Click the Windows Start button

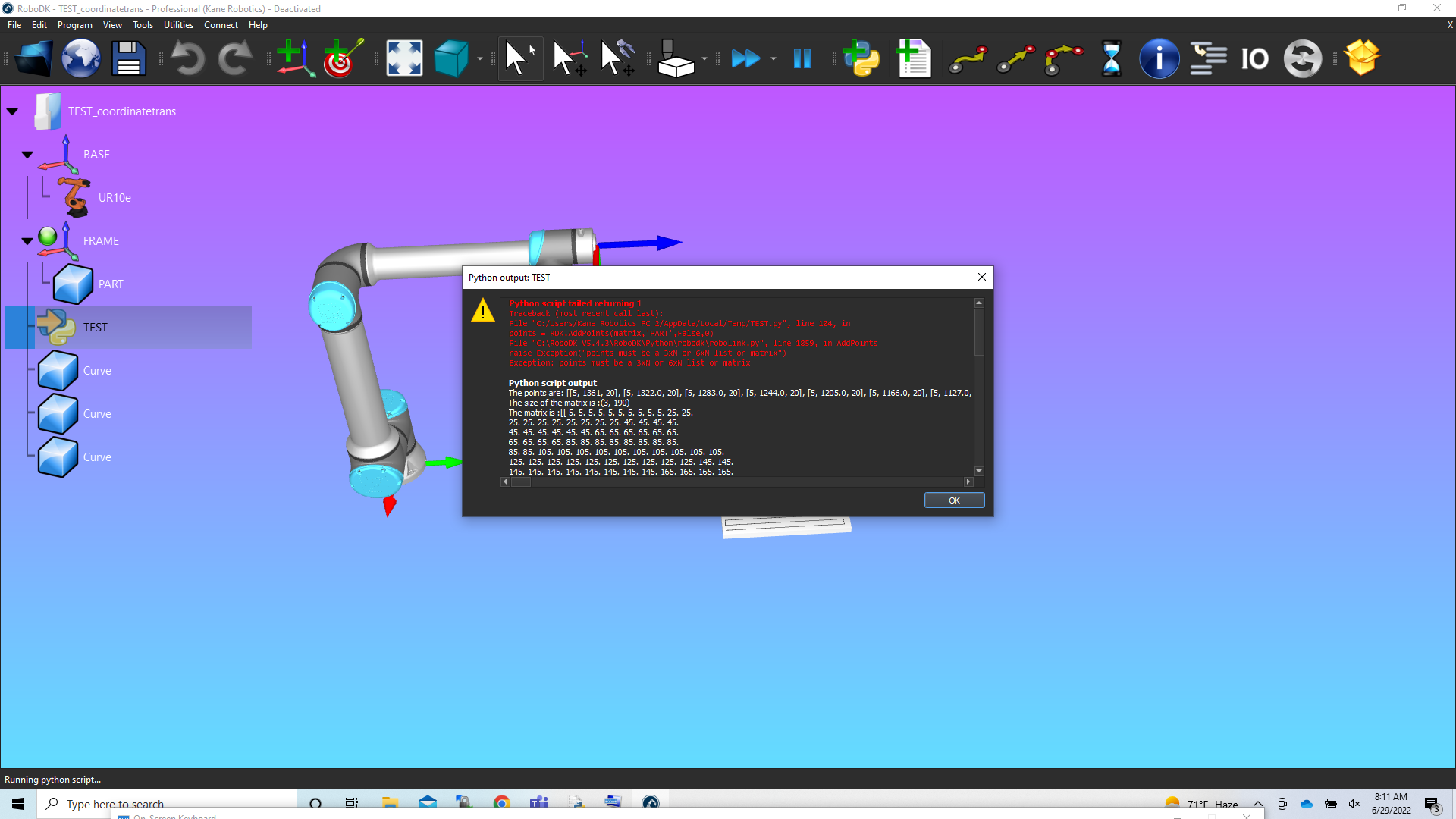[18, 804]
